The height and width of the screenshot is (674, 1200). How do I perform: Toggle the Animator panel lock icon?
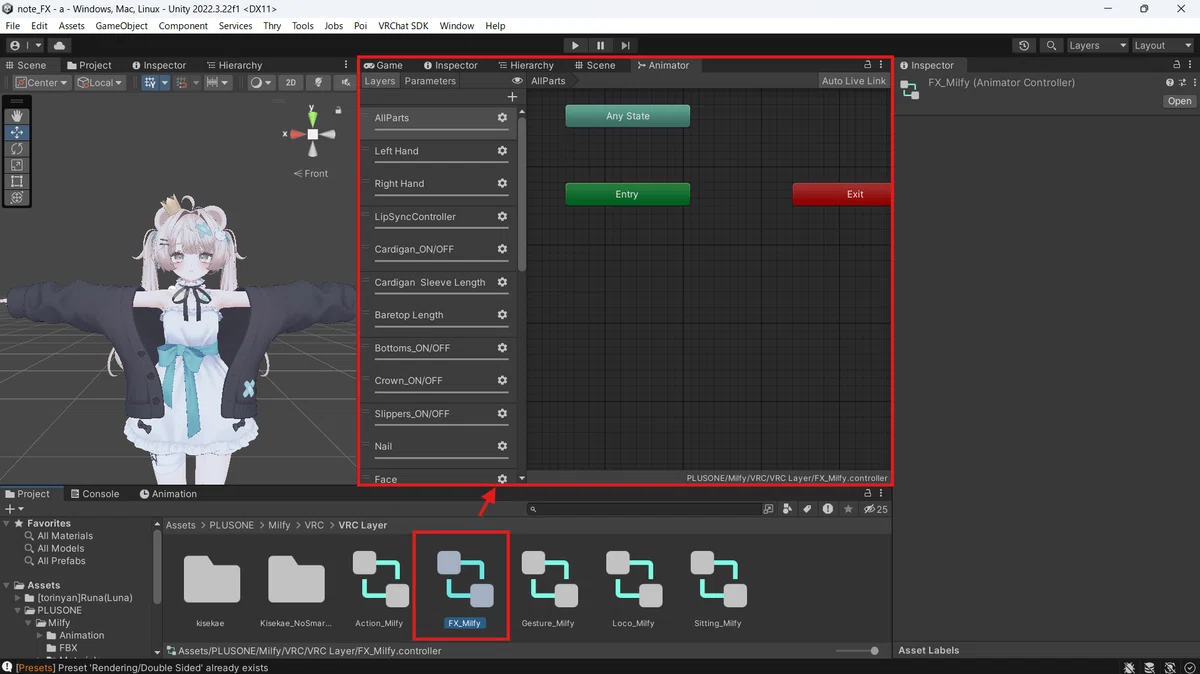[x=867, y=65]
